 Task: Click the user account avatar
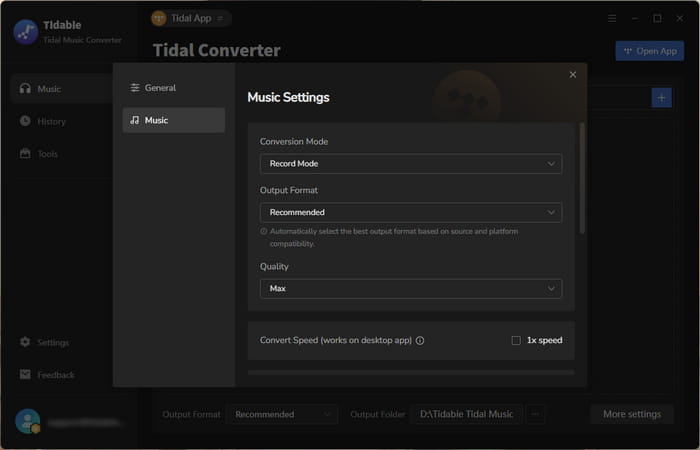click(x=27, y=421)
